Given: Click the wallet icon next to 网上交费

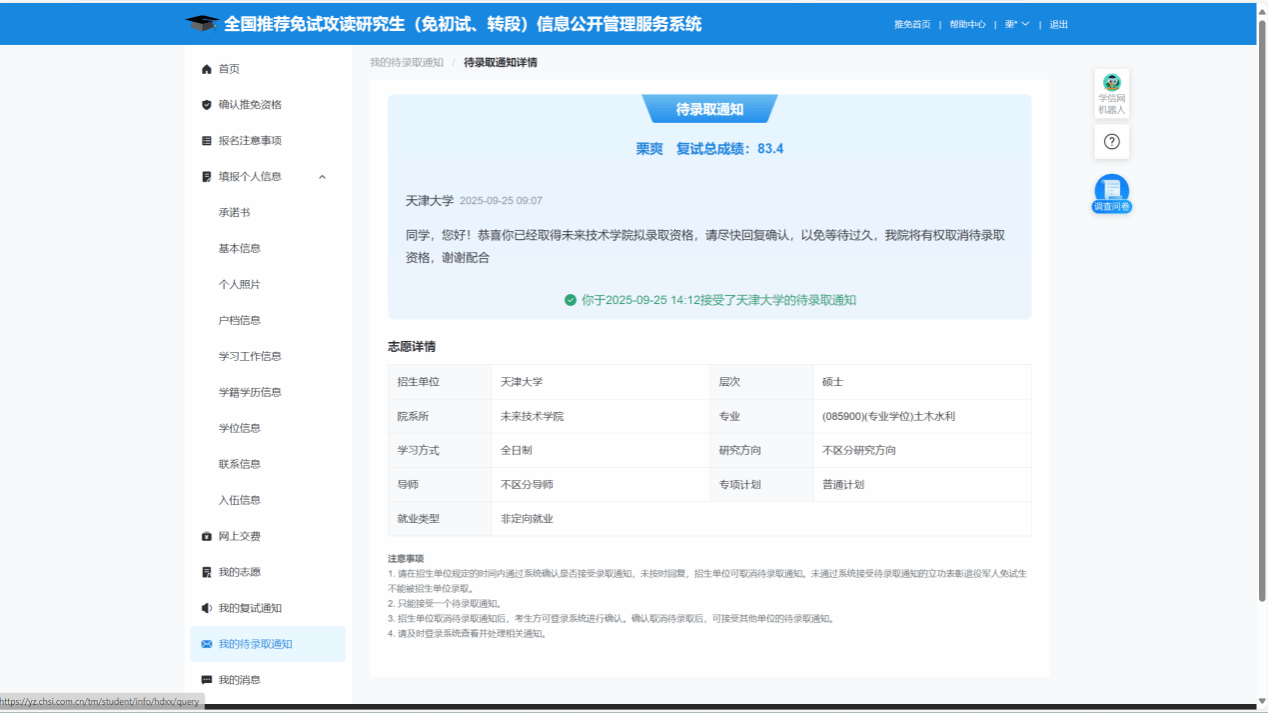Looking at the screenshot, I should pyautogui.click(x=207, y=536).
